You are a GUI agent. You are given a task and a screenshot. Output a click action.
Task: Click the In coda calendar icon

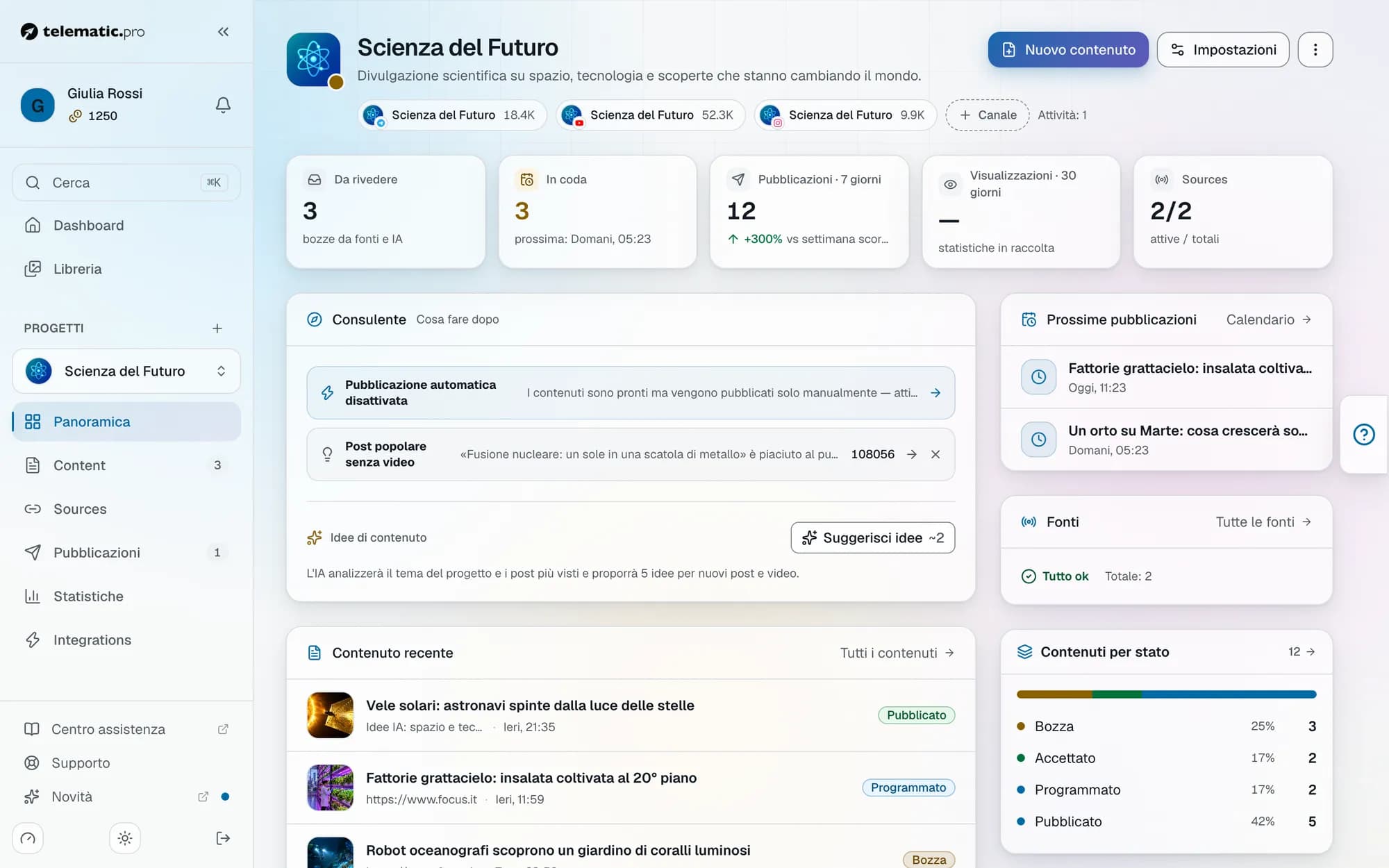[x=526, y=179]
